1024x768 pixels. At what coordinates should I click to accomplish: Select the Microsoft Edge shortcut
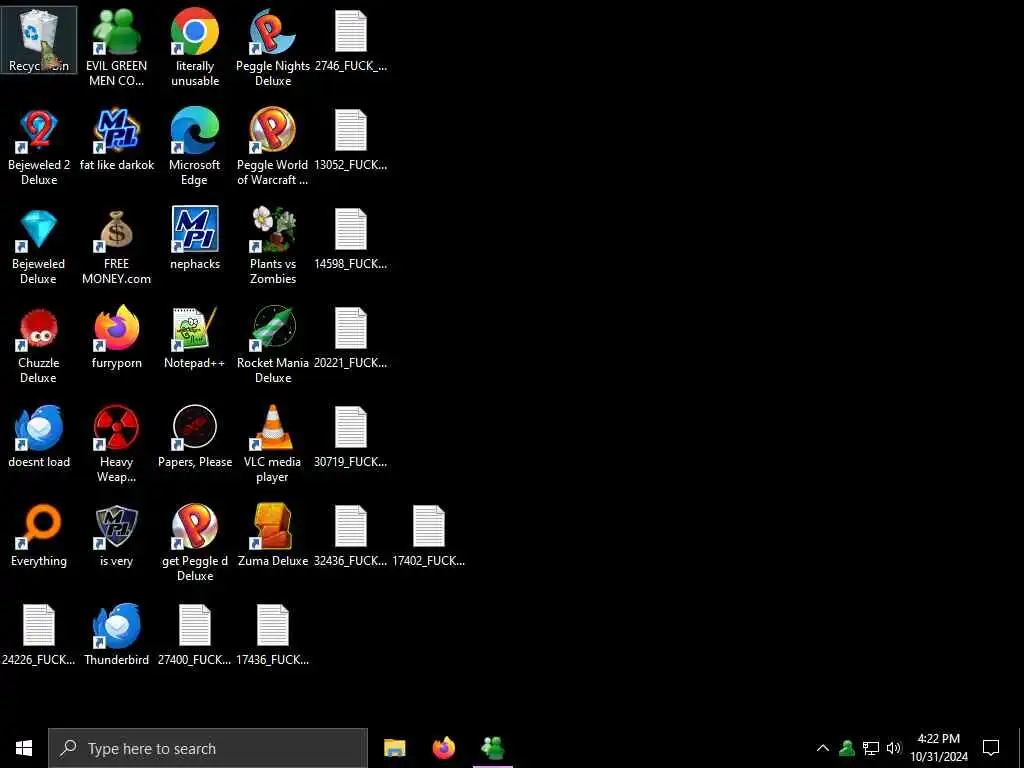click(x=195, y=147)
